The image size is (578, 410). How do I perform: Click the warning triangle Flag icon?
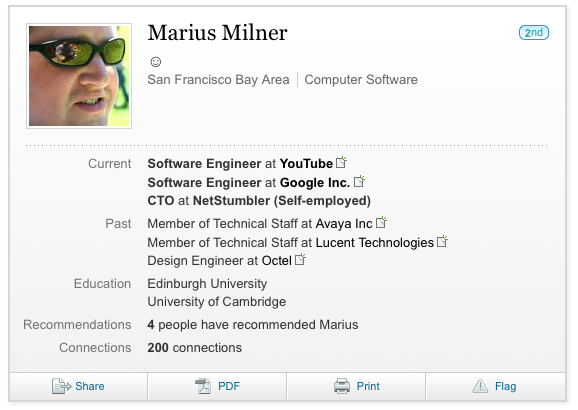480,386
